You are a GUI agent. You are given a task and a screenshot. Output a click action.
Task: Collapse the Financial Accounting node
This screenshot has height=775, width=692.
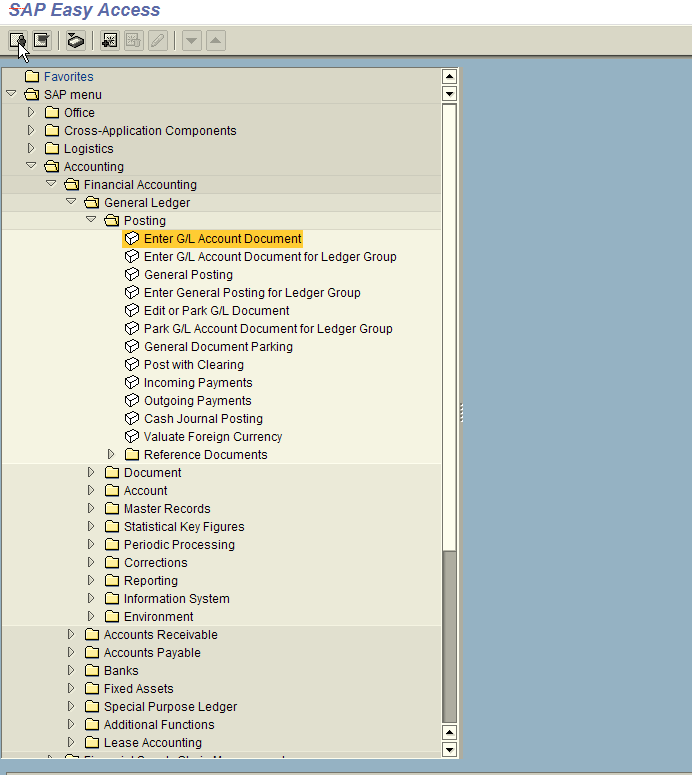coord(51,183)
